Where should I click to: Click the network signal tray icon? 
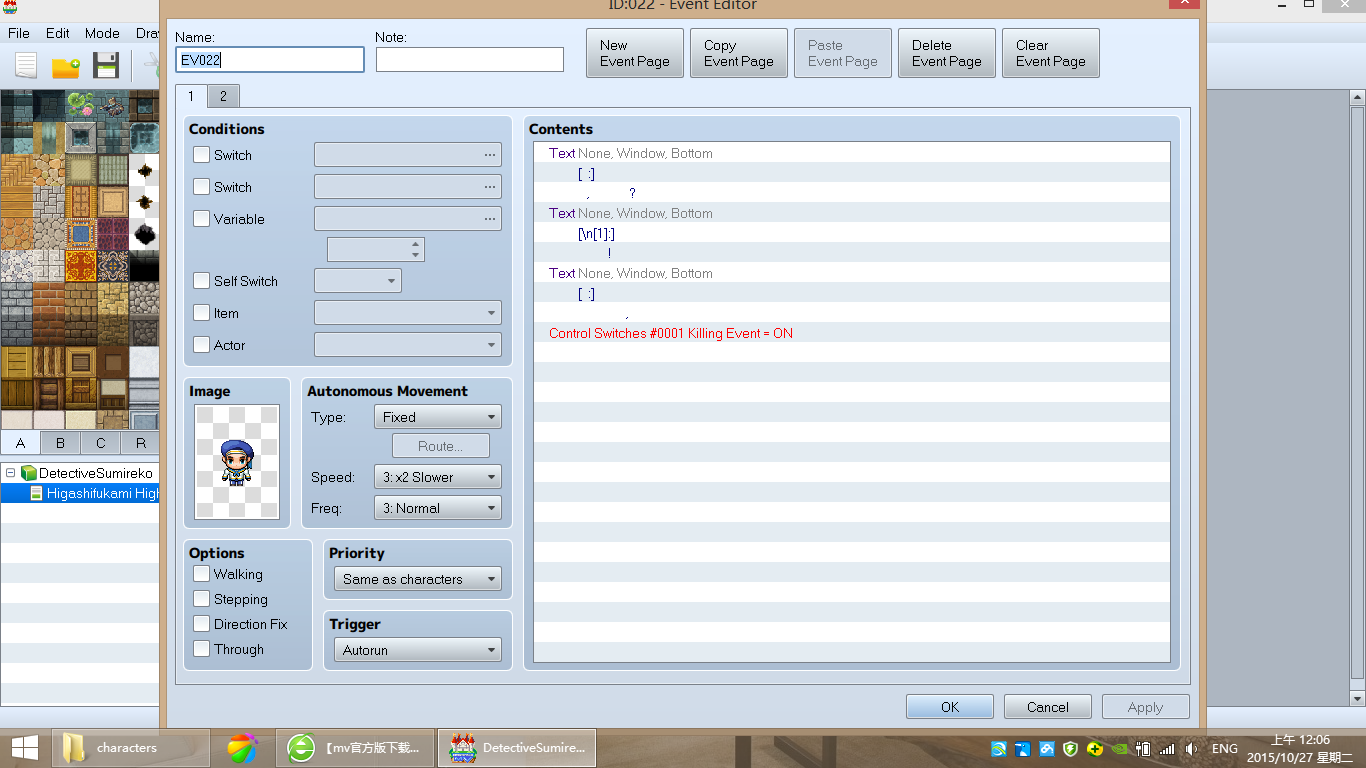1167,748
